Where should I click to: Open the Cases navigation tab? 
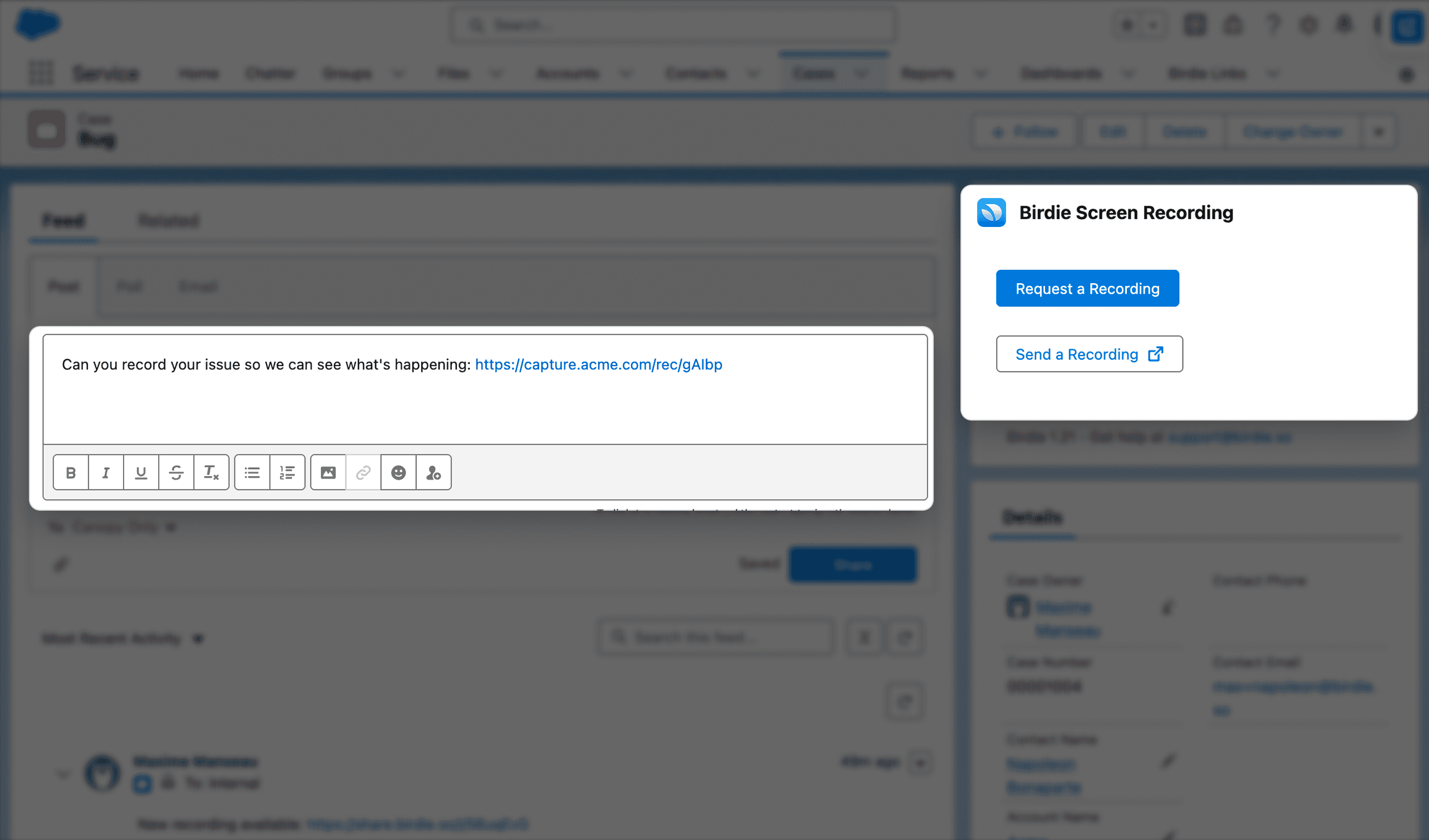813,73
